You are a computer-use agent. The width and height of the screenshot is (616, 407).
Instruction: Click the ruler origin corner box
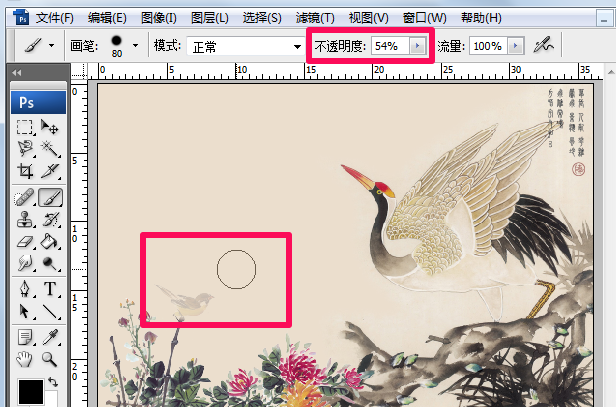79,71
